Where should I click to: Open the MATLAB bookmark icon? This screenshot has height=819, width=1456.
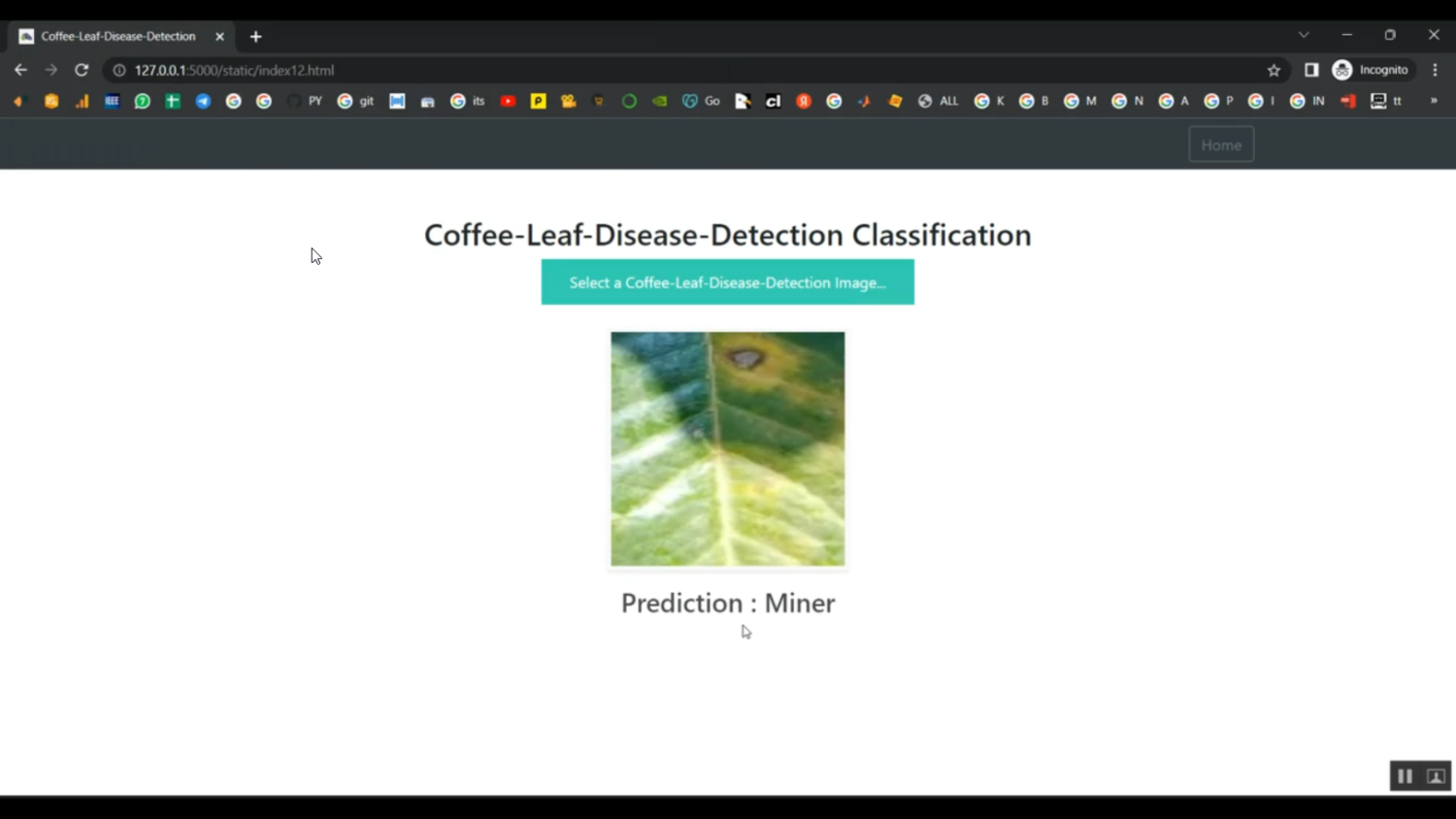coord(864,101)
